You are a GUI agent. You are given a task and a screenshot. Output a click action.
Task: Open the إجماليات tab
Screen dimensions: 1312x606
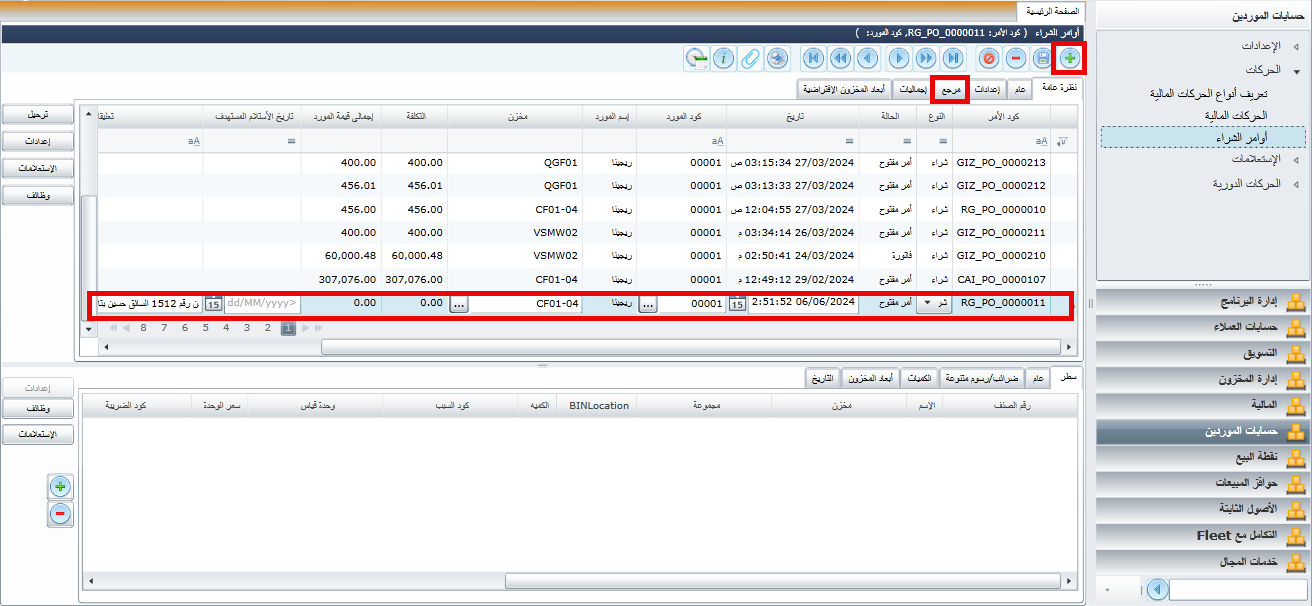912,90
